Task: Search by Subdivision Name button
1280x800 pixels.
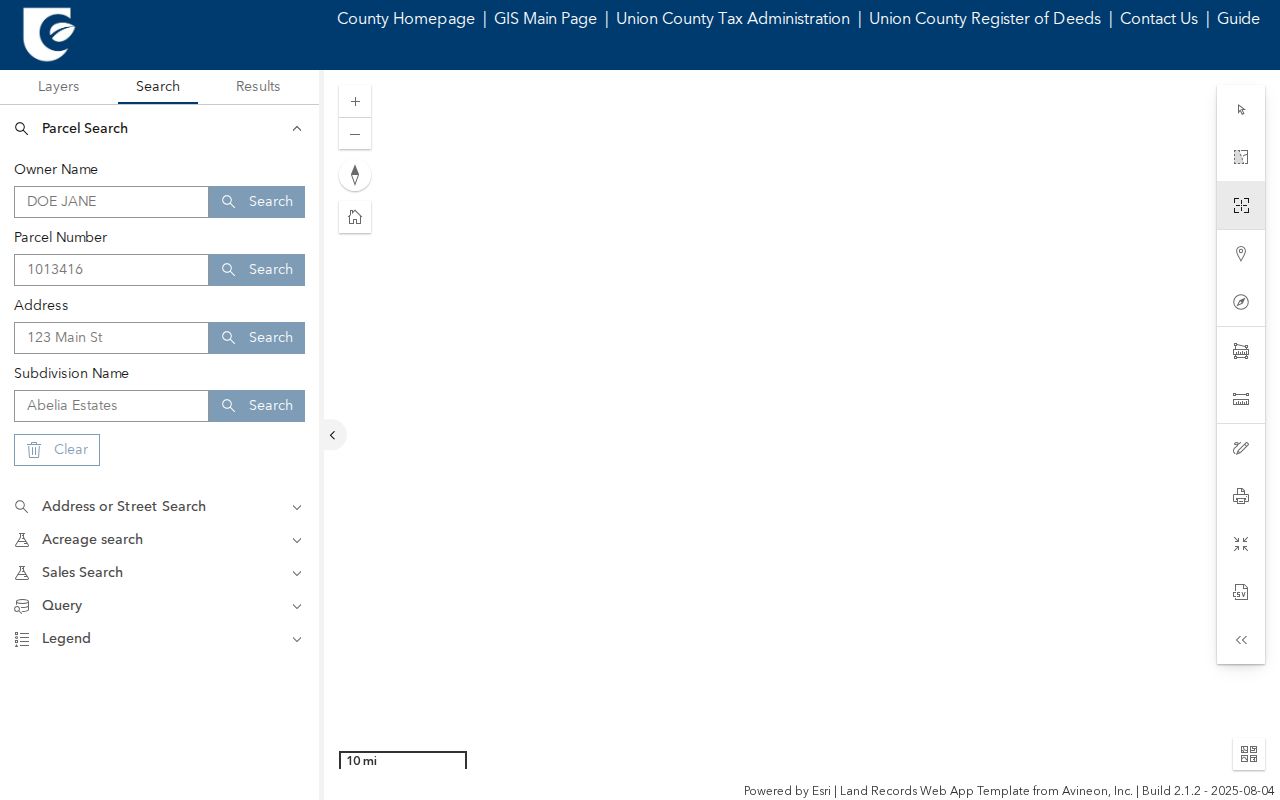Action: tap(257, 406)
